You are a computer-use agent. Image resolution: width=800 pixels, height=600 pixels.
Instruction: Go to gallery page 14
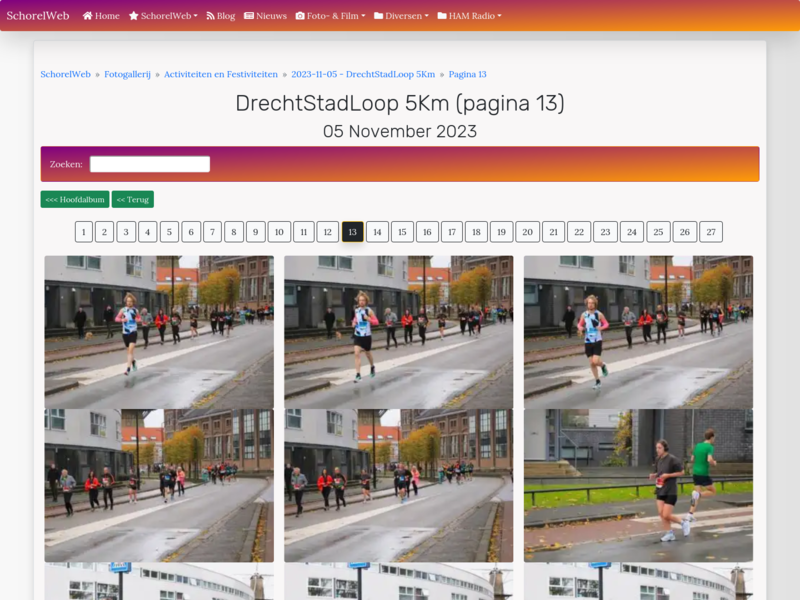click(x=377, y=232)
